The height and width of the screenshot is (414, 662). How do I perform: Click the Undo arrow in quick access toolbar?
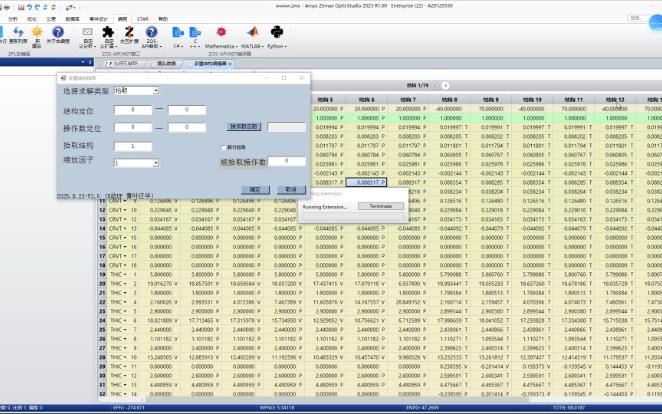tap(29, 7)
